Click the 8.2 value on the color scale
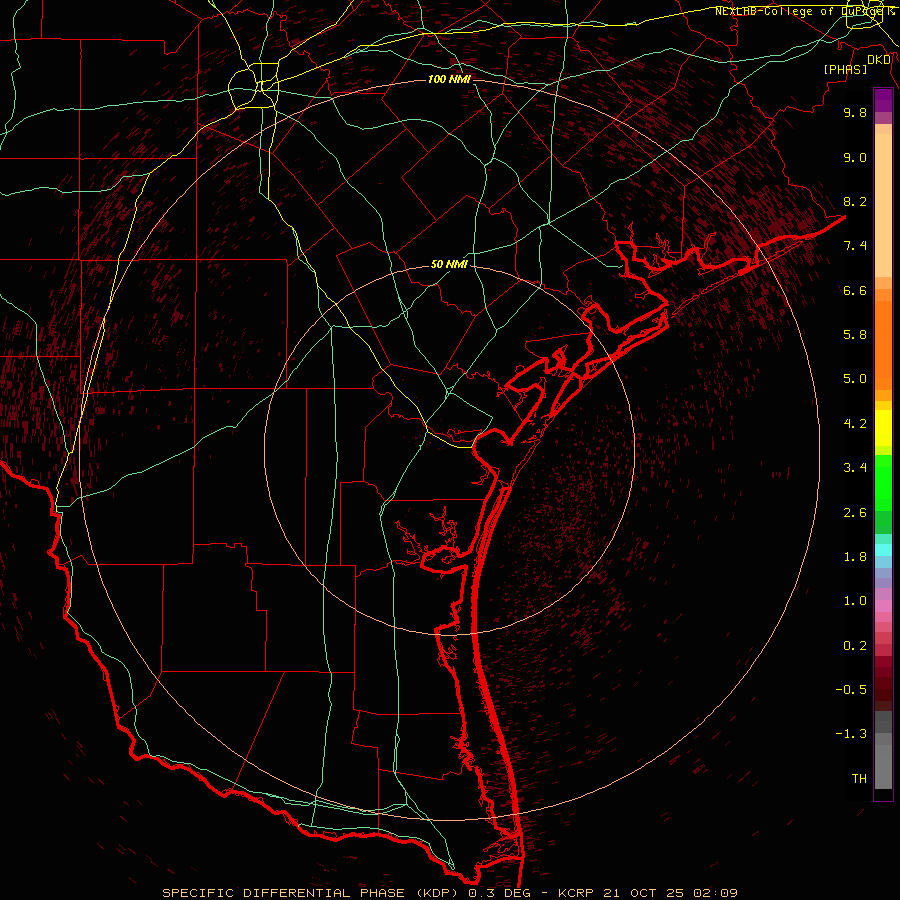Screen dimensions: 900x900 pyautogui.click(x=855, y=201)
